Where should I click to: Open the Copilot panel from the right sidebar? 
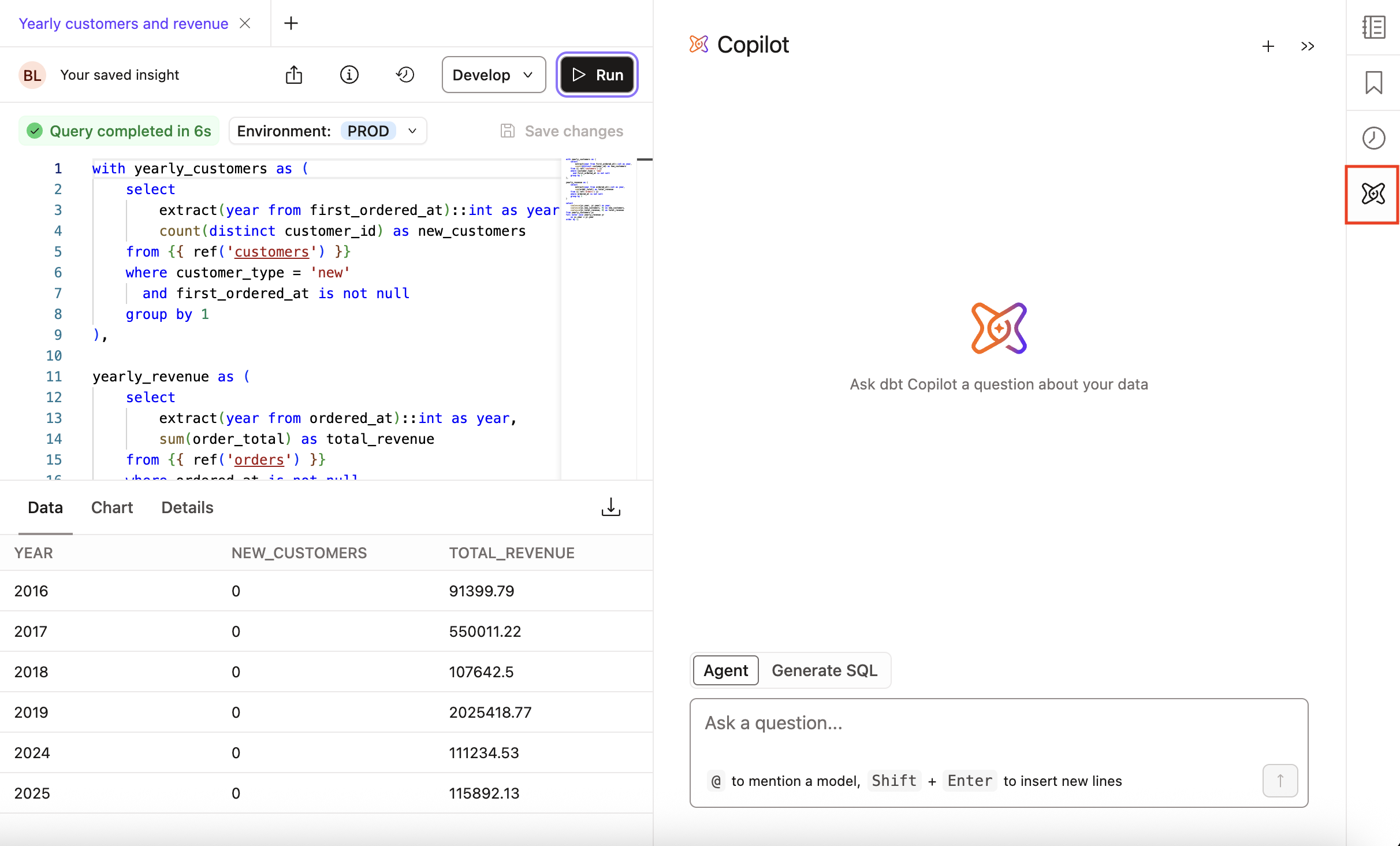point(1373,194)
